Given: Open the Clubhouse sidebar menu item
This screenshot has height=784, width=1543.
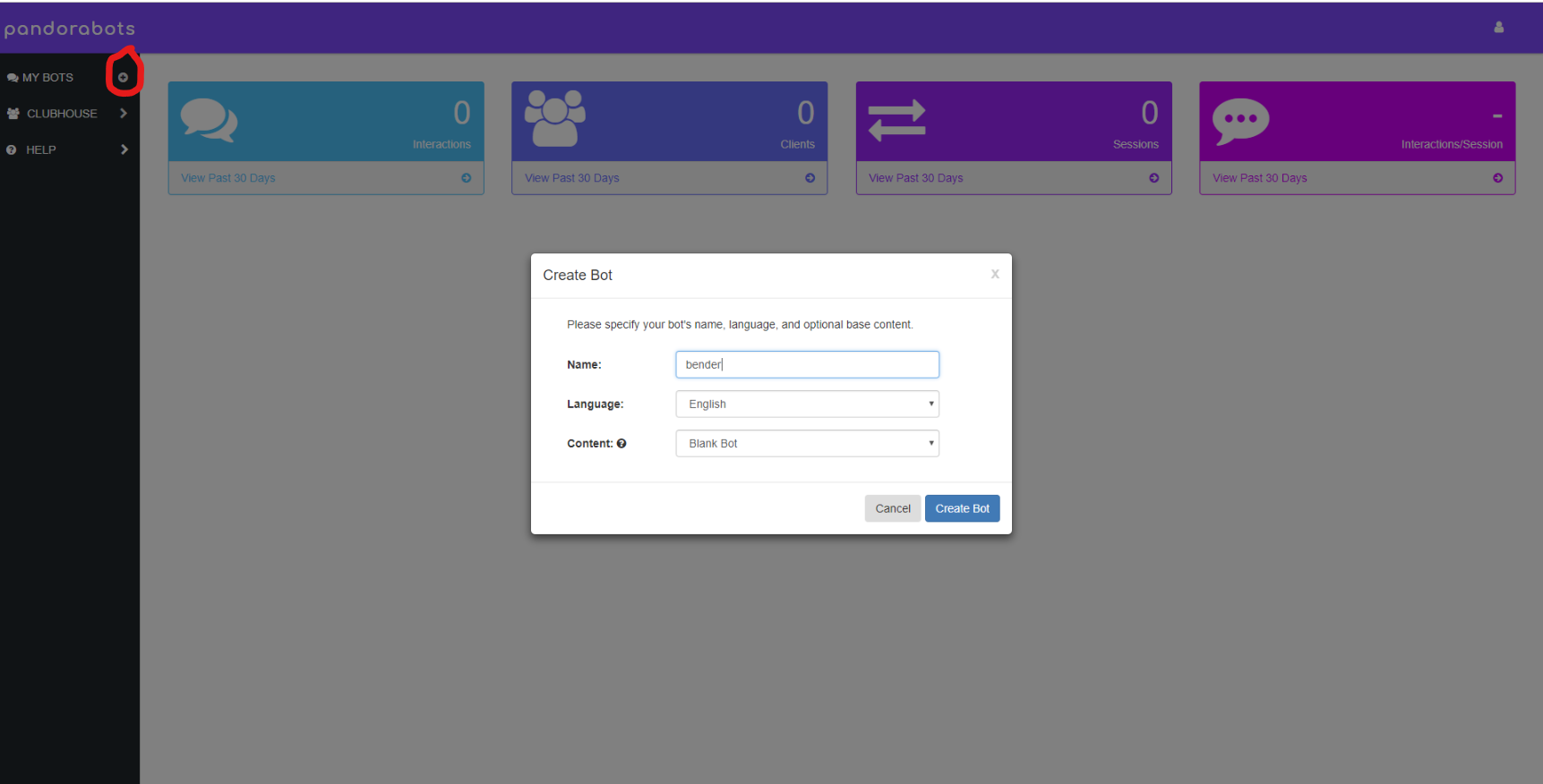Looking at the screenshot, I should 61,114.
